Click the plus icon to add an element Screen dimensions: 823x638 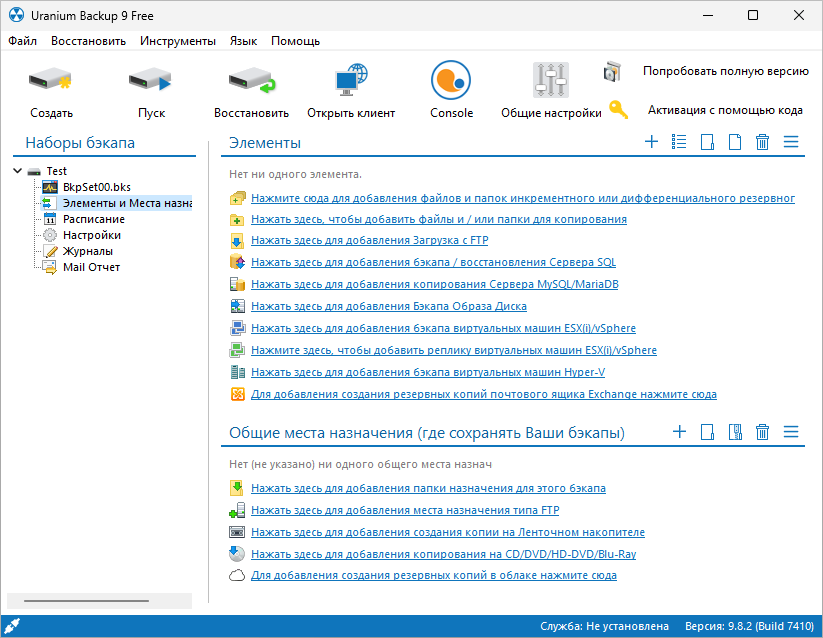(651, 141)
